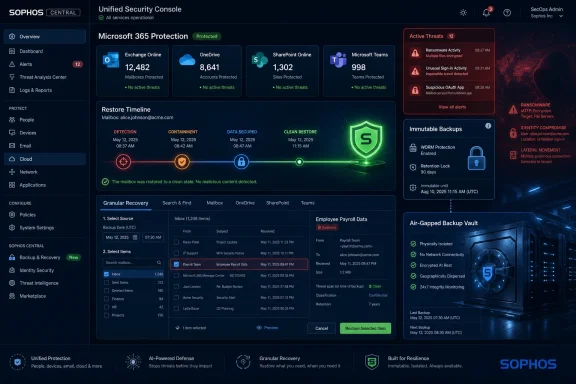Click the Threat Analysis Center funnel icon
576x384 pixels.
point(12,77)
